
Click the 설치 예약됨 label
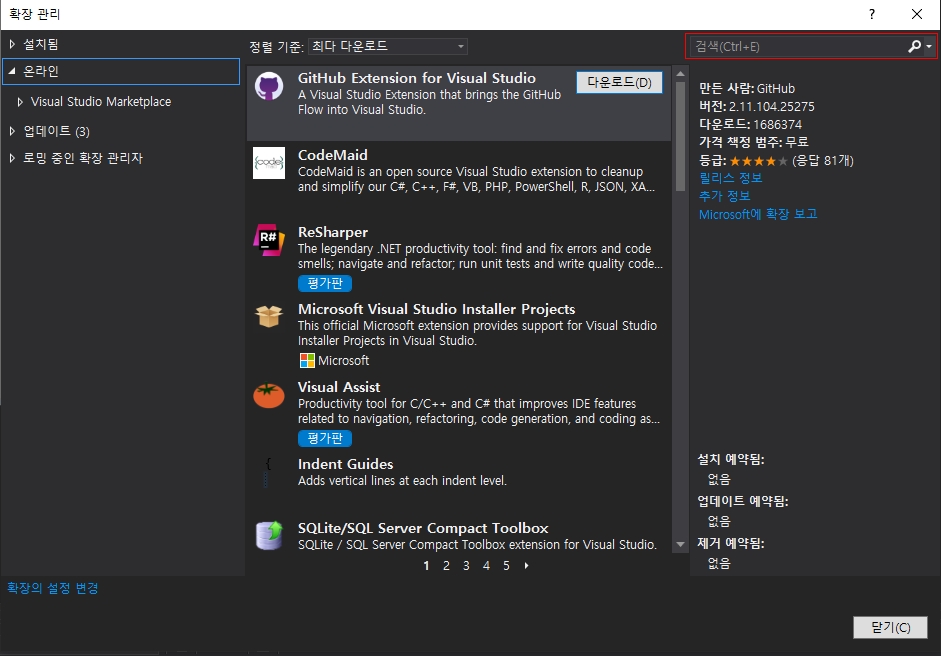click(730, 459)
